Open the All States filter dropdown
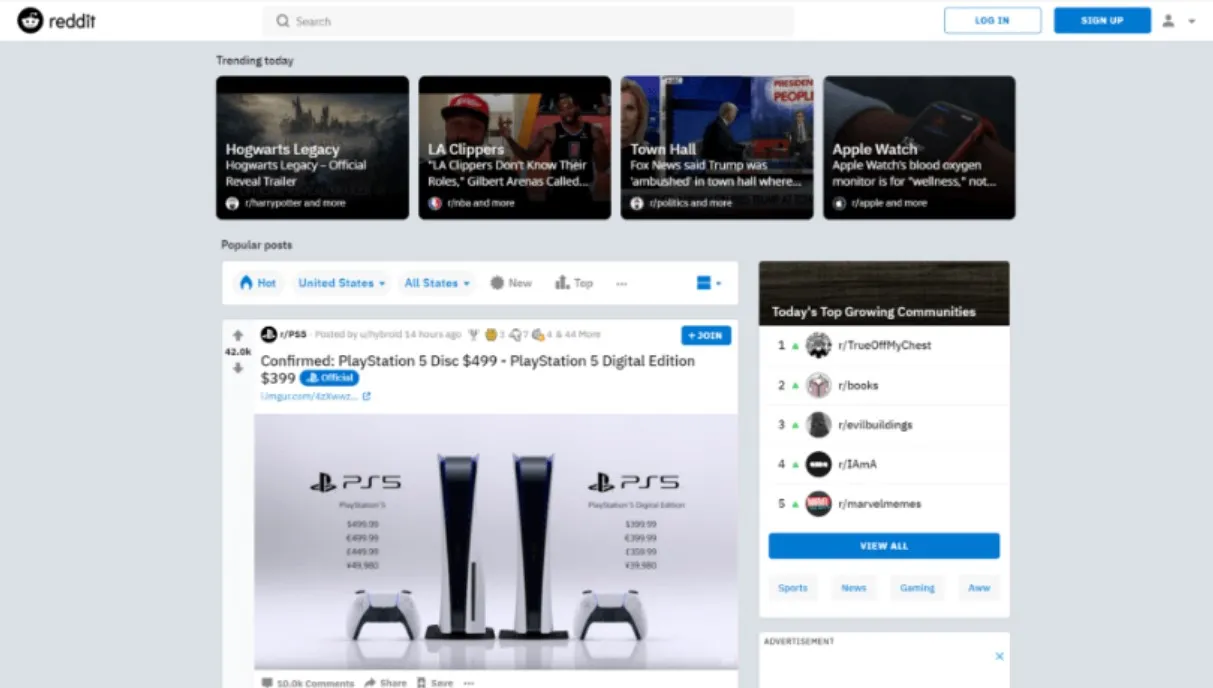Image resolution: width=1213 pixels, height=688 pixels. (437, 283)
